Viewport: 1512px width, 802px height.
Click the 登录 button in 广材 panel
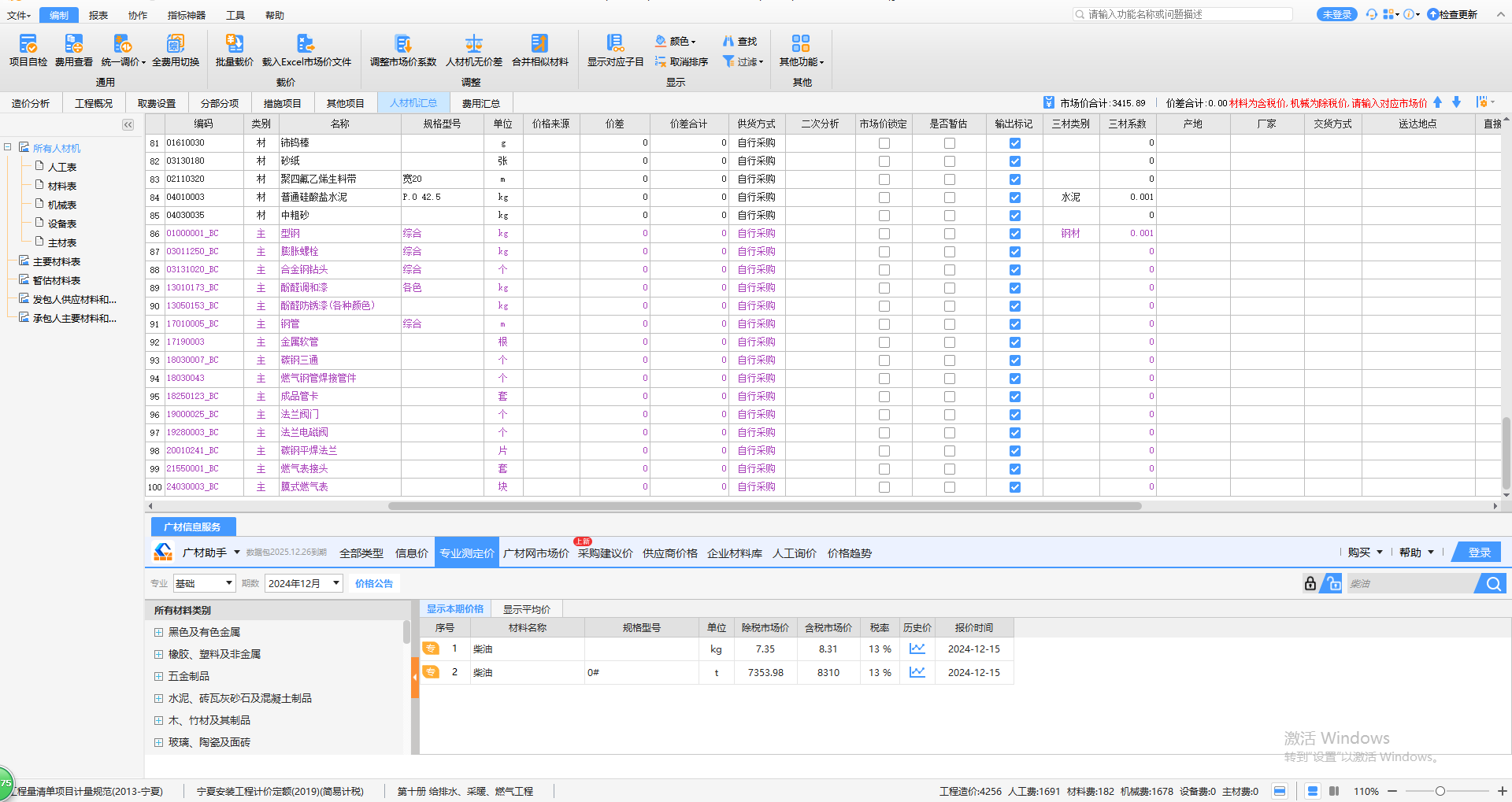click(1479, 553)
